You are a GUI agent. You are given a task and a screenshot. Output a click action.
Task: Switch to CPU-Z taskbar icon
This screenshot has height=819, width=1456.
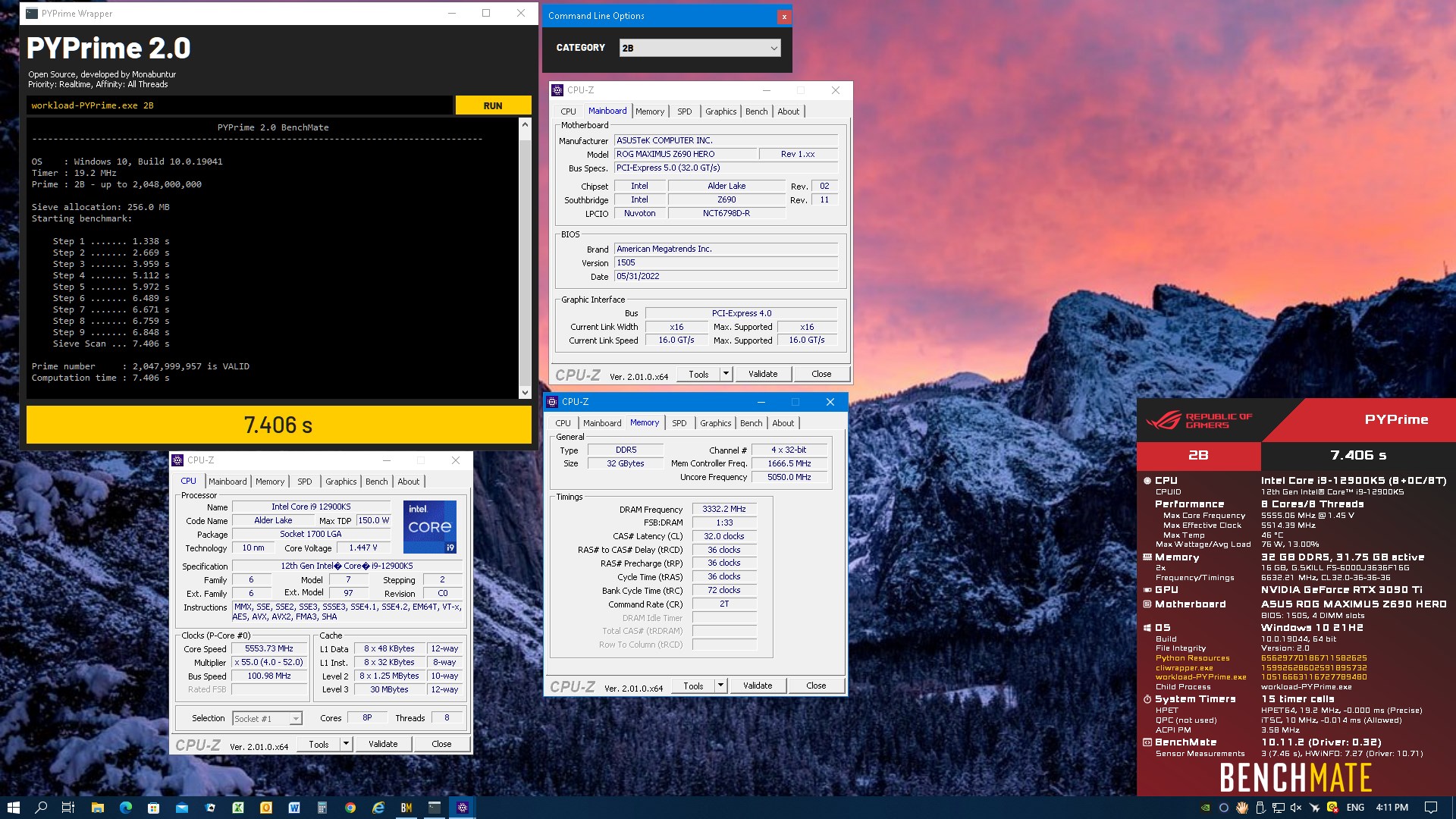click(x=463, y=808)
